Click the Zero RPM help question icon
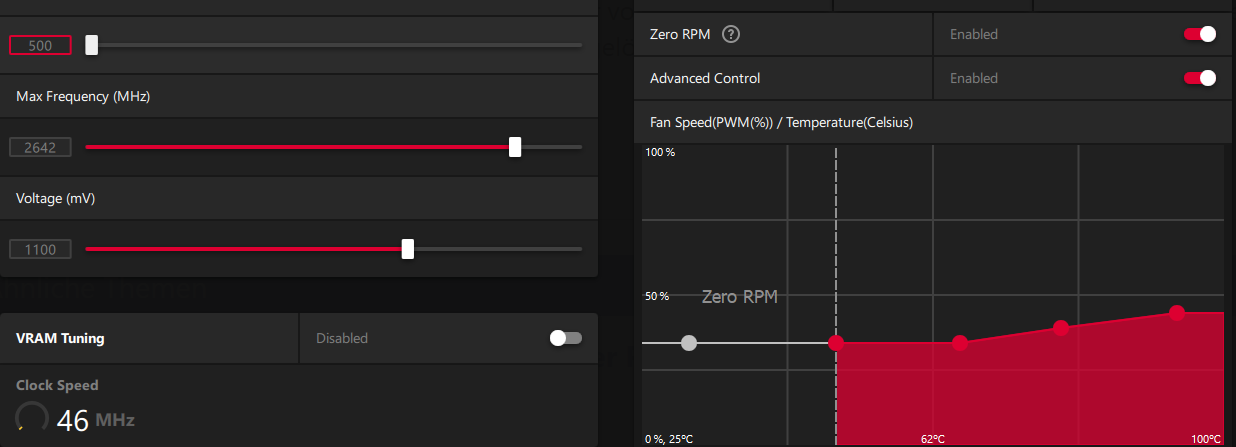 (731, 34)
